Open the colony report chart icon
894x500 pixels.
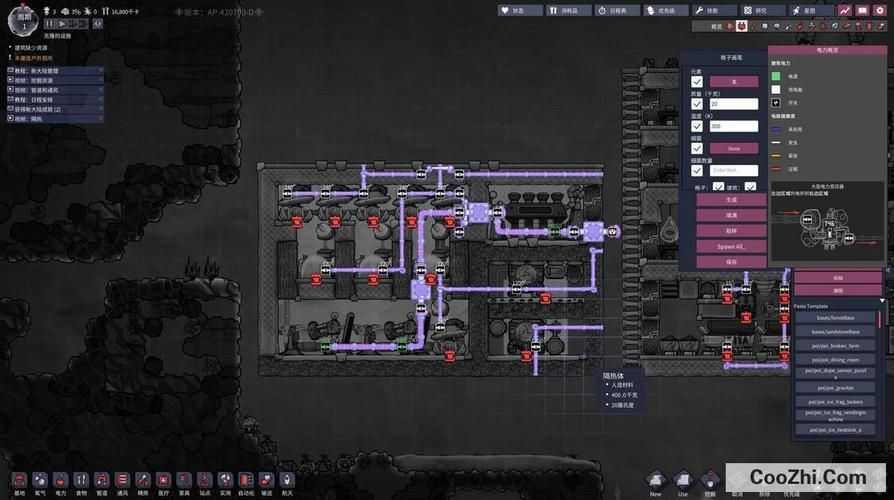coord(844,10)
